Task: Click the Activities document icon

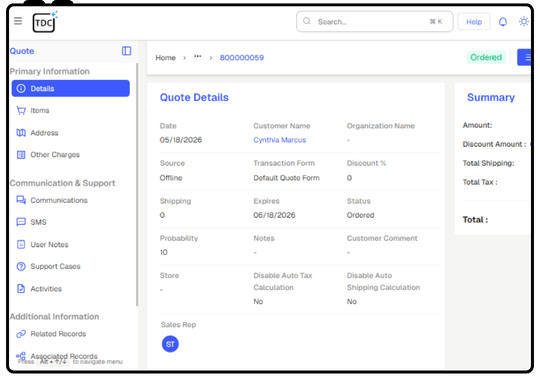Action: [21, 289]
